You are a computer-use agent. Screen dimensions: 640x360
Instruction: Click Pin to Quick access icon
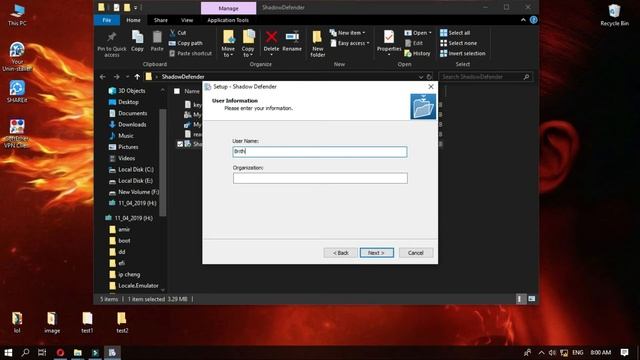[x=111, y=38]
